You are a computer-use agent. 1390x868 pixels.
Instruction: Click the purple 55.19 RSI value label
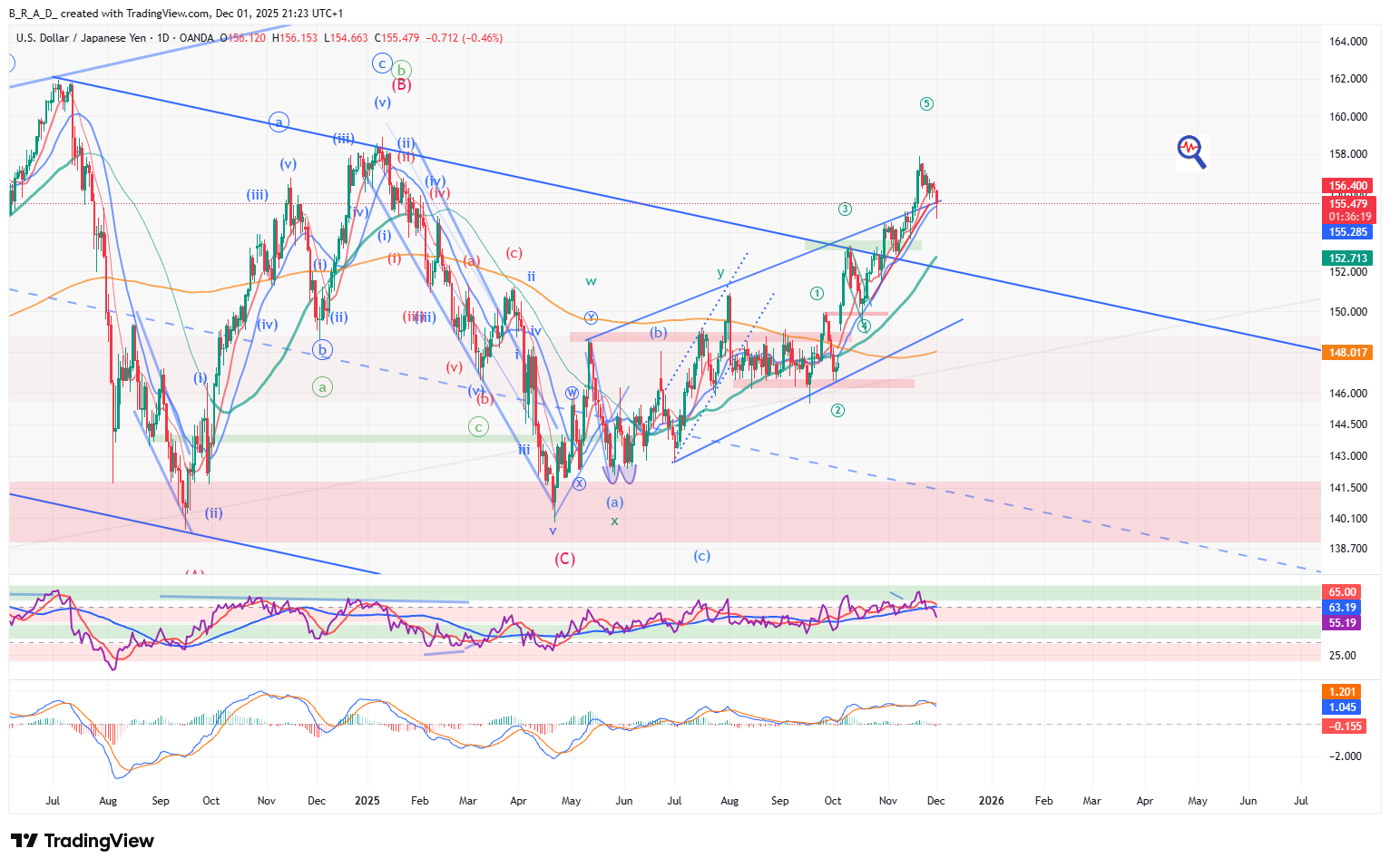1342,623
